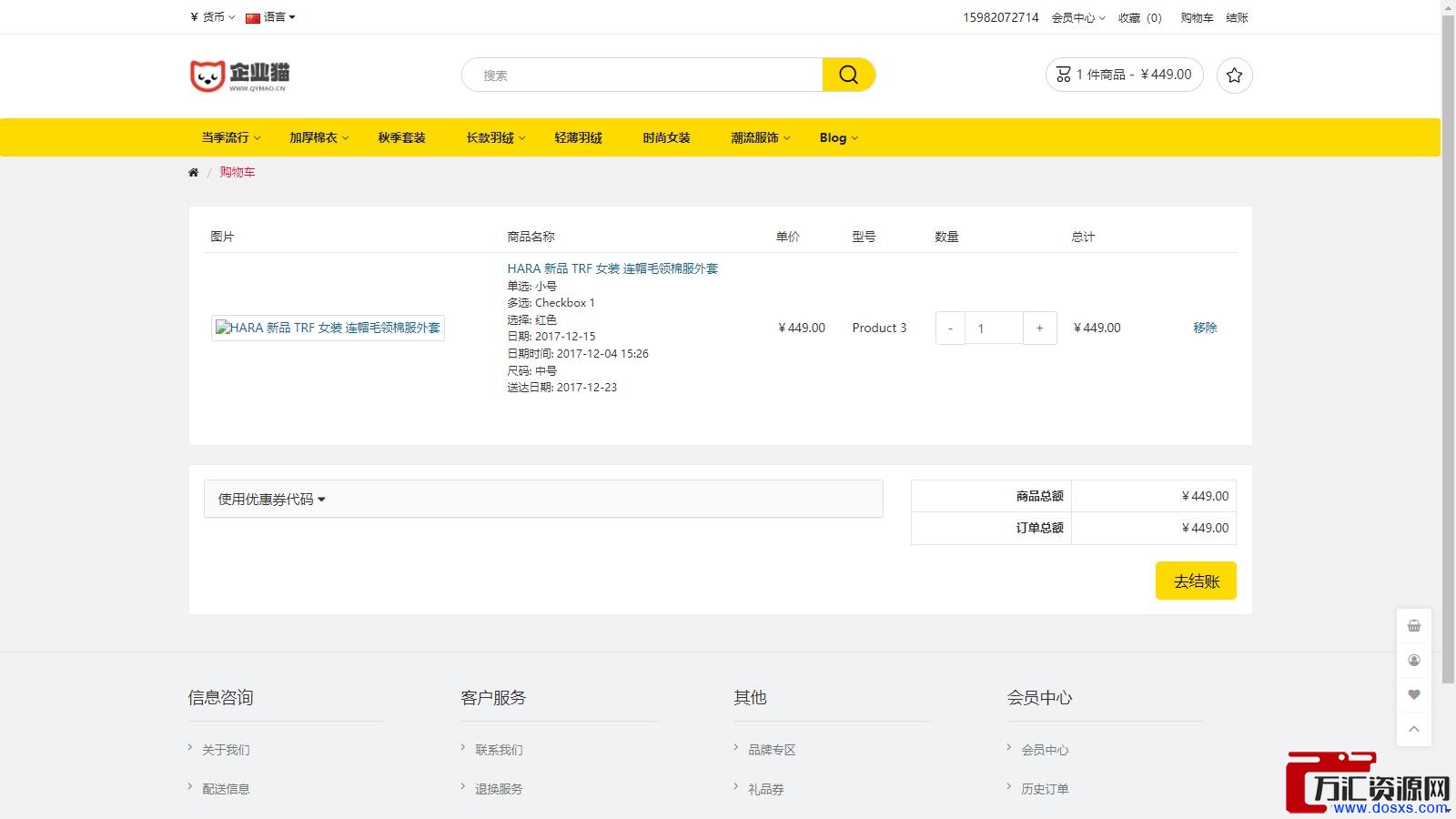Click the 去结账 checkout button

1195,581
